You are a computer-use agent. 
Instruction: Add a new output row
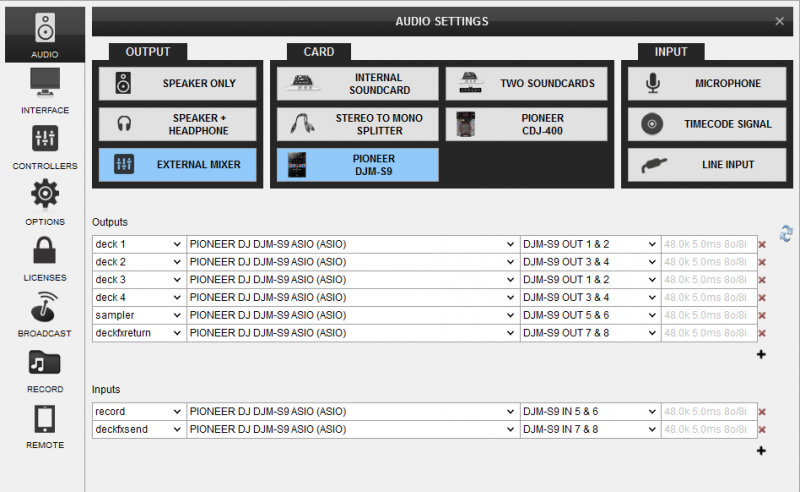(x=762, y=354)
